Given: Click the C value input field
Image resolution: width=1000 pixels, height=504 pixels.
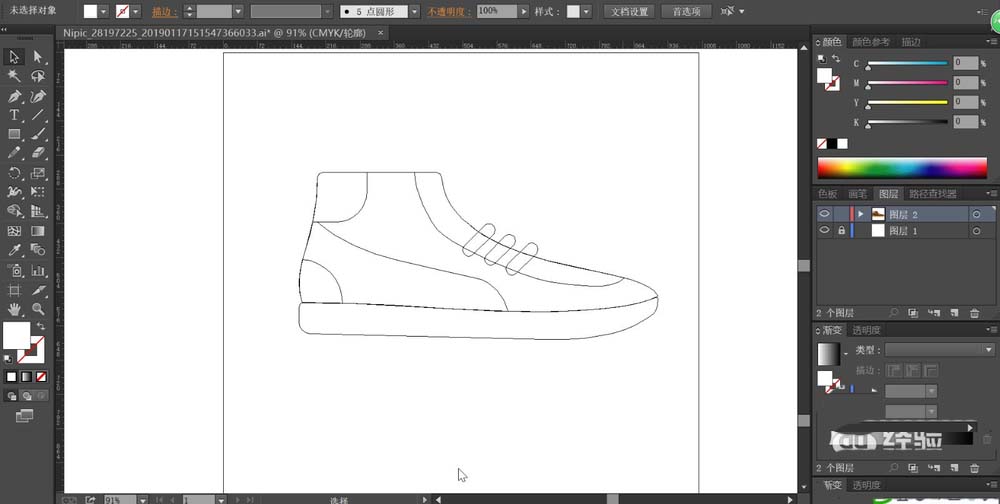Looking at the screenshot, I should coord(964,63).
